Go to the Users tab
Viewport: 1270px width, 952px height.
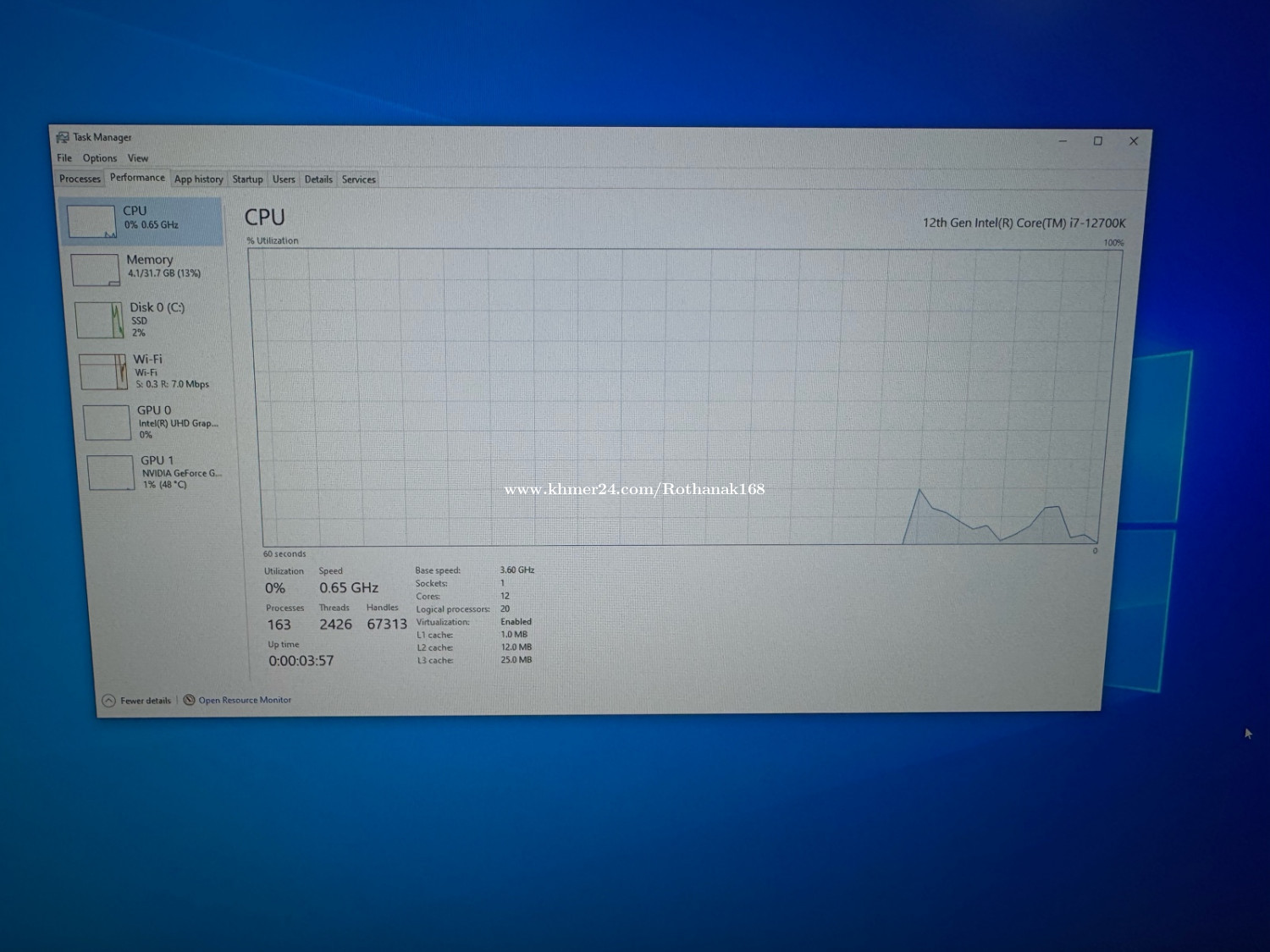(x=284, y=179)
